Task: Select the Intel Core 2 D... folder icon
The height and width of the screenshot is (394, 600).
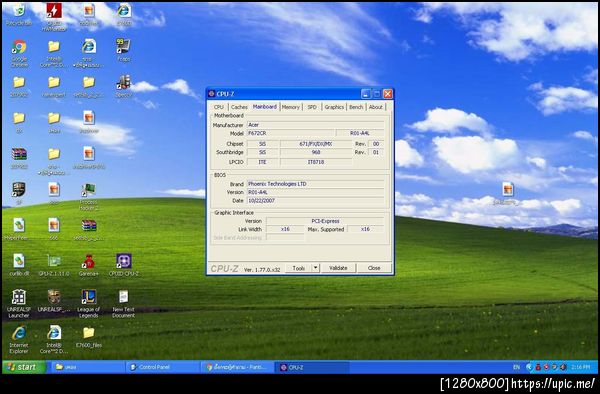Action: click(54, 53)
